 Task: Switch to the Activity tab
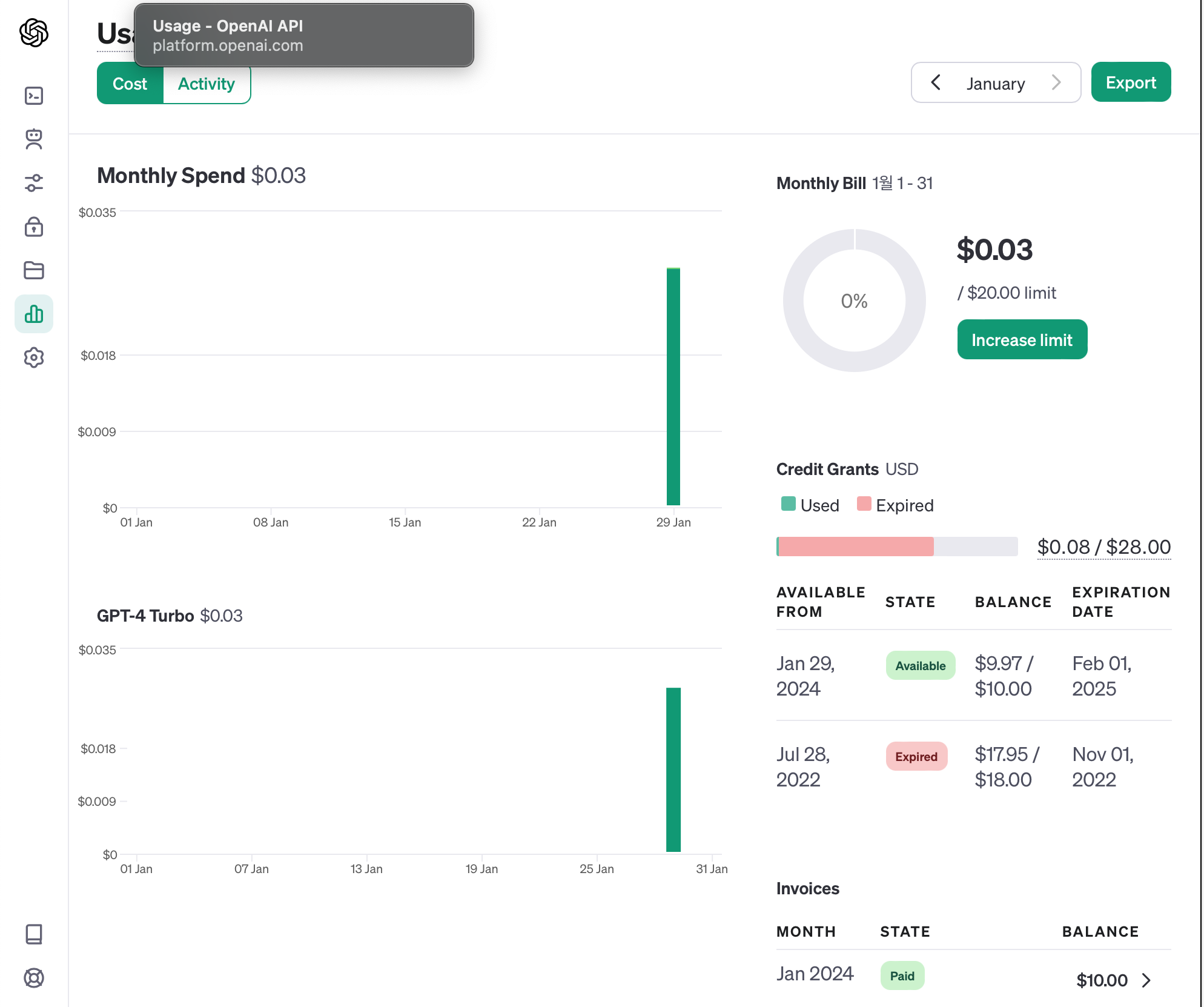pyautogui.click(x=206, y=84)
